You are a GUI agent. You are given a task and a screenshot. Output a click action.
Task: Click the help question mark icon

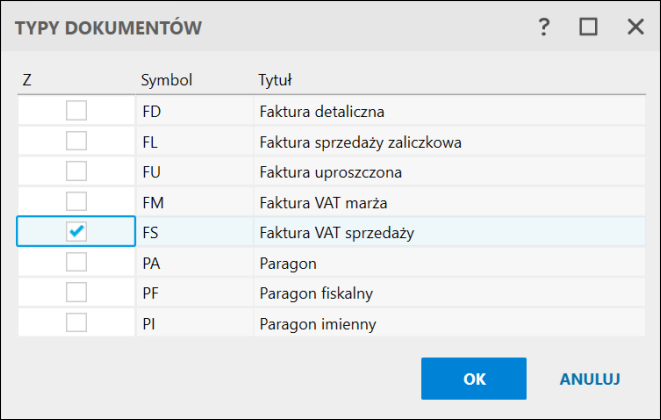point(544,28)
